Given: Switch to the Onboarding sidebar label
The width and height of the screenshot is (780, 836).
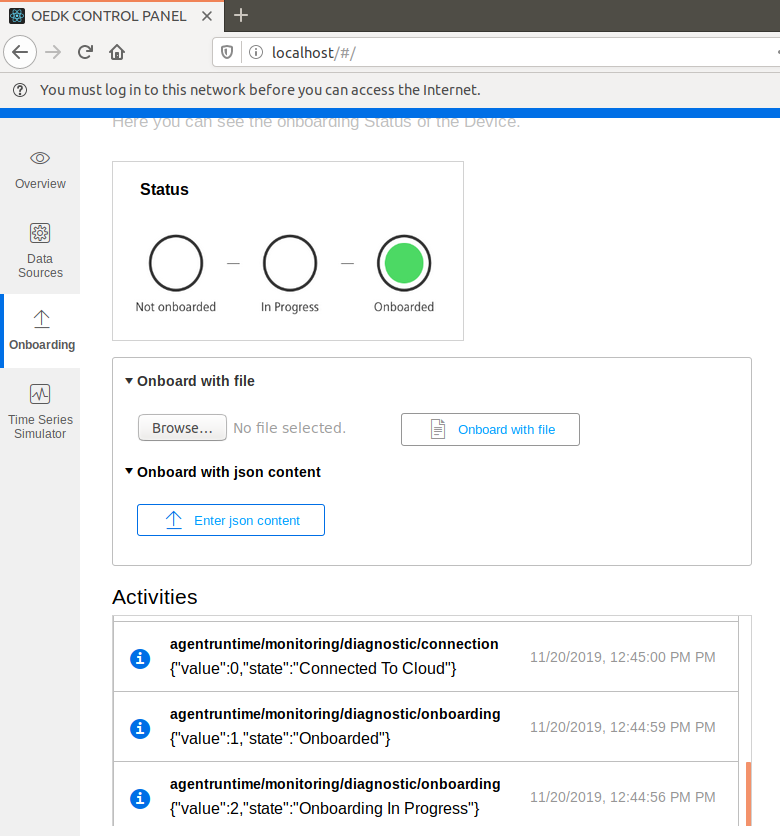Looking at the screenshot, I should coord(42,344).
